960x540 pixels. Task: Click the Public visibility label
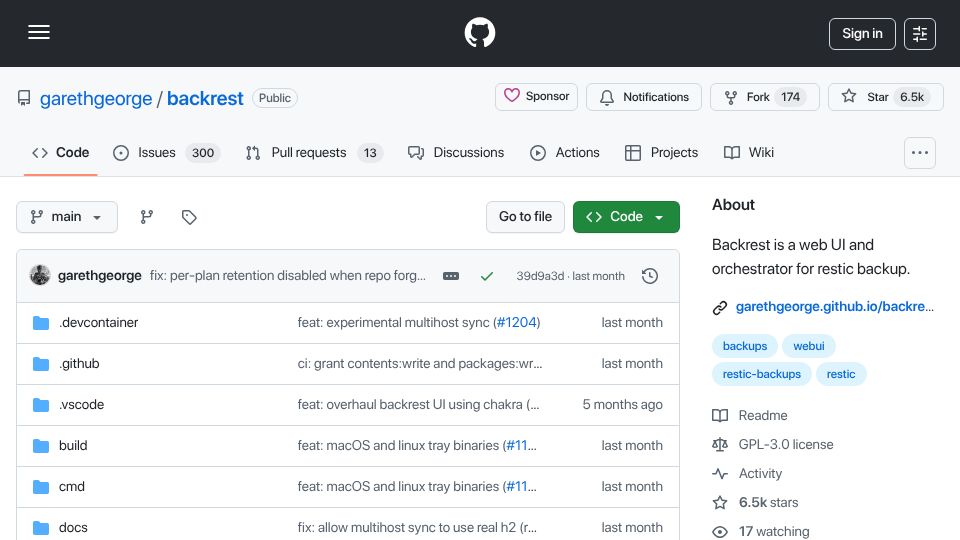point(275,98)
